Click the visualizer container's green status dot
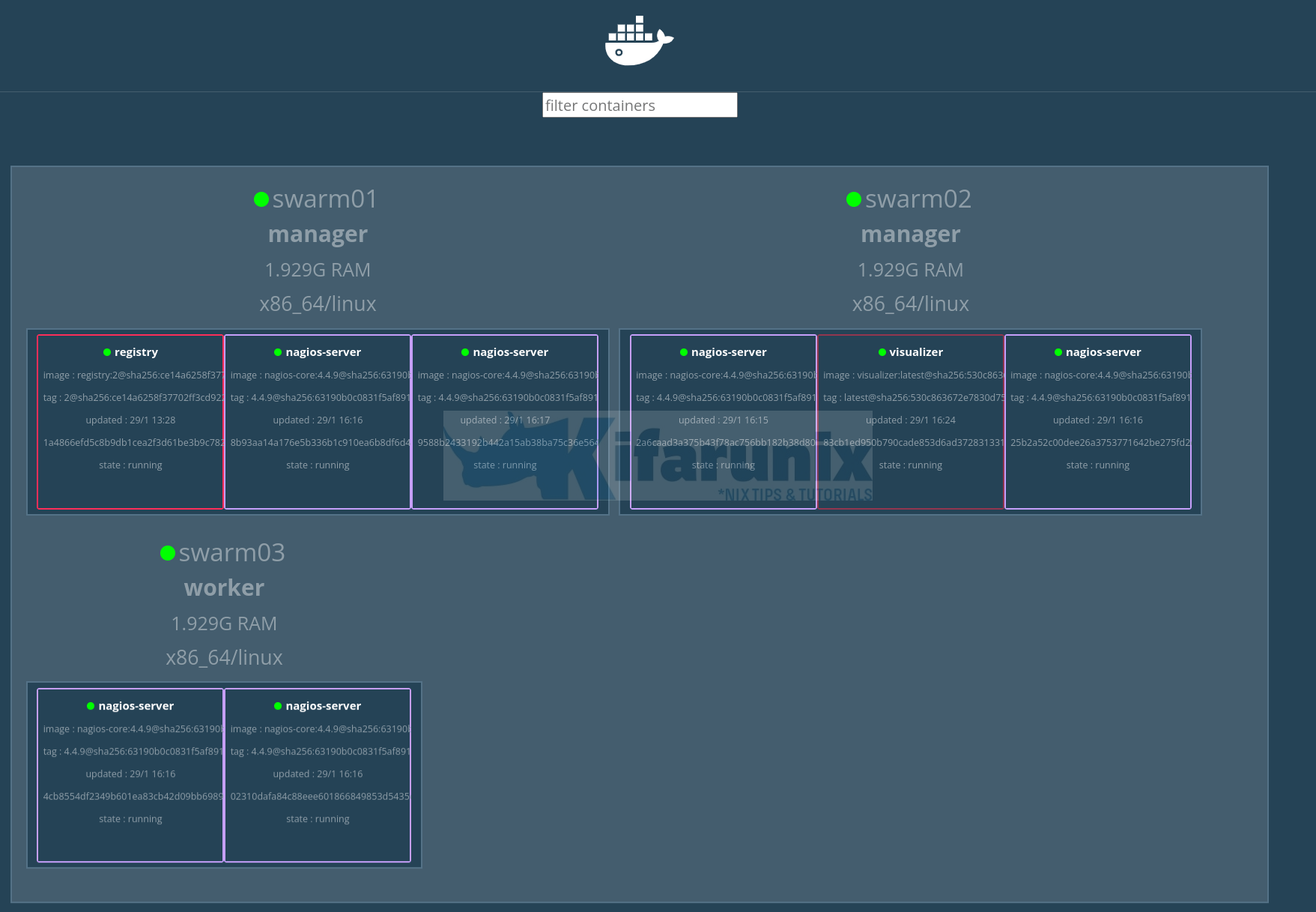This screenshot has height=912, width=1316. 882,352
